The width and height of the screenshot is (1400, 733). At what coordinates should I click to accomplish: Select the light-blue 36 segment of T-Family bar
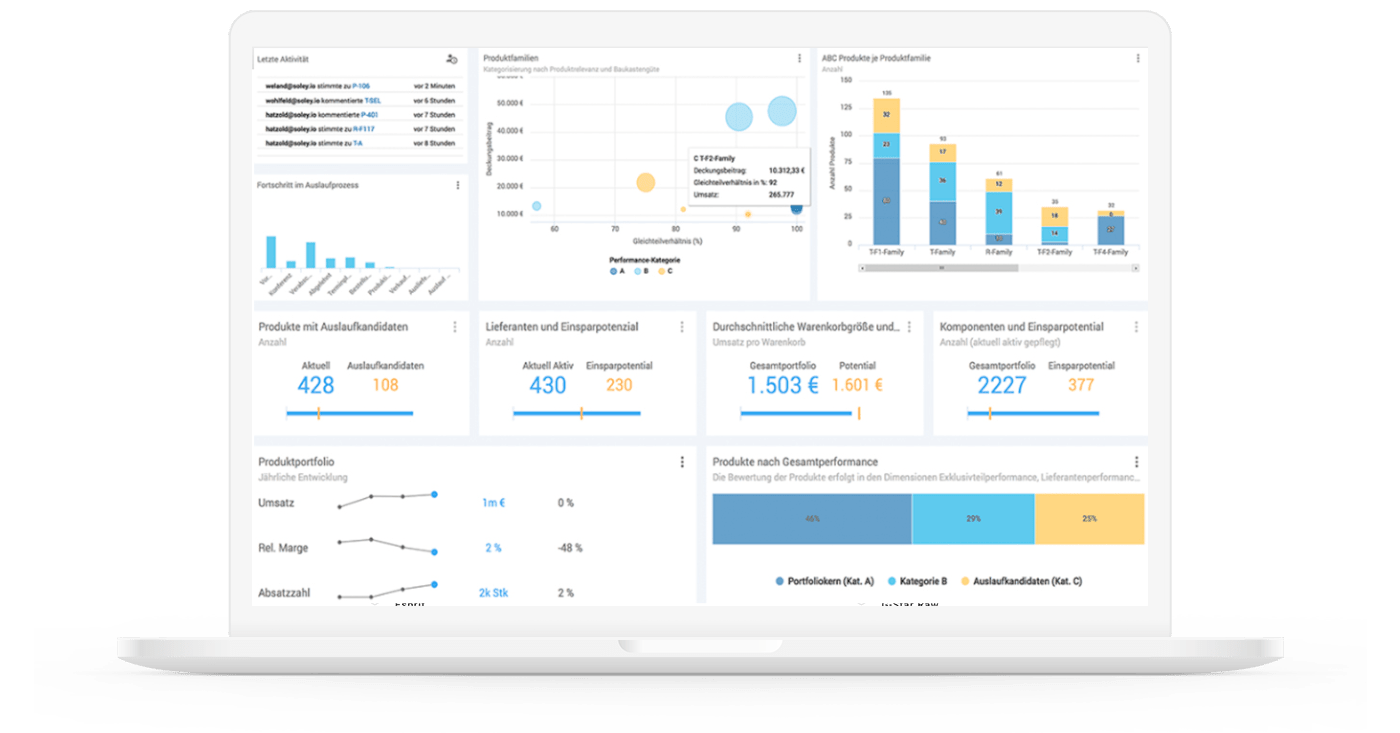(x=943, y=182)
